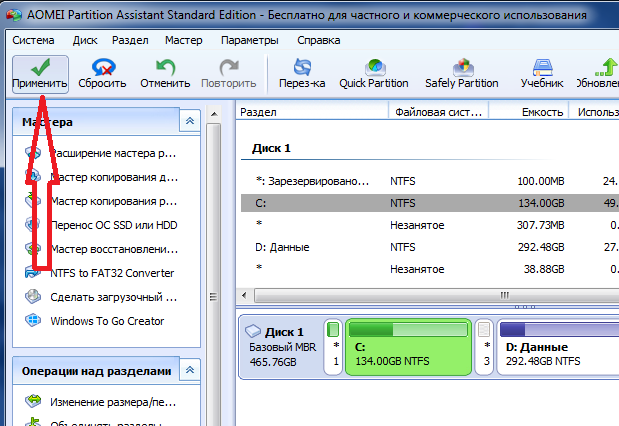Viewport: 619px width, 426px height.
Task: Select small reserved partition block numbered 1
Action: tap(333, 347)
